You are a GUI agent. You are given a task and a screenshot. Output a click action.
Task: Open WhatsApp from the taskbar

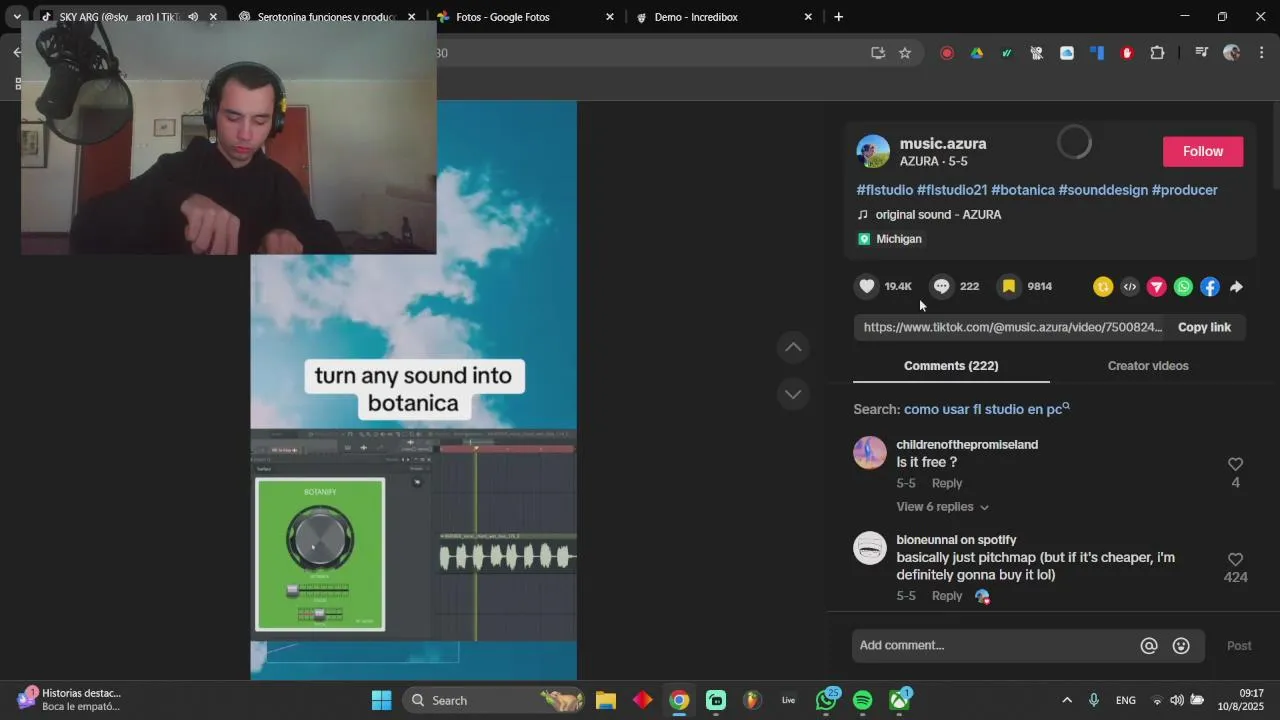(826, 700)
